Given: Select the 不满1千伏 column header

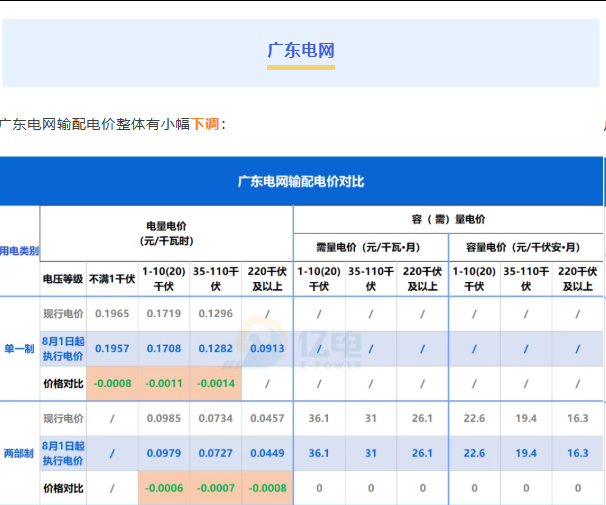Looking at the screenshot, I should tap(112, 279).
